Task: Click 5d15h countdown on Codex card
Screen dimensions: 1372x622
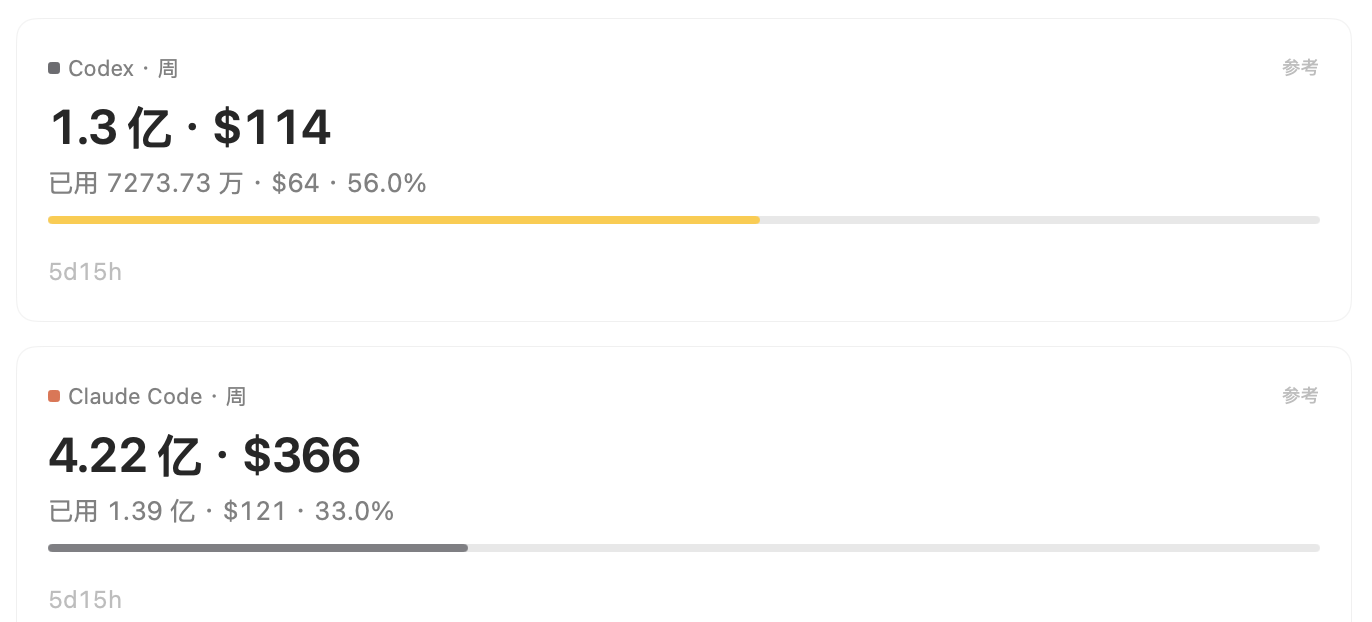Action: [x=85, y=272]
